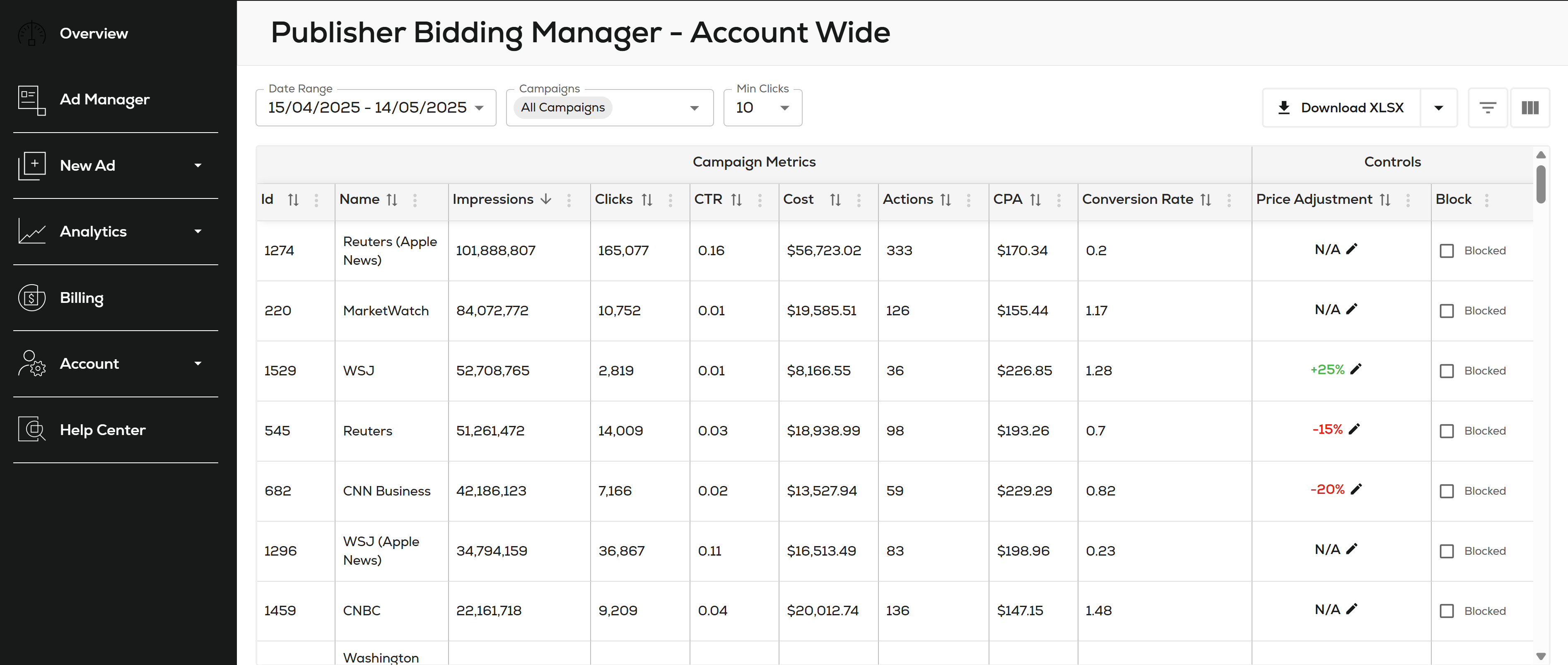Click the CPA column header
Image resolution: width=1568 pixels, height=665 pixels.
1007,199
